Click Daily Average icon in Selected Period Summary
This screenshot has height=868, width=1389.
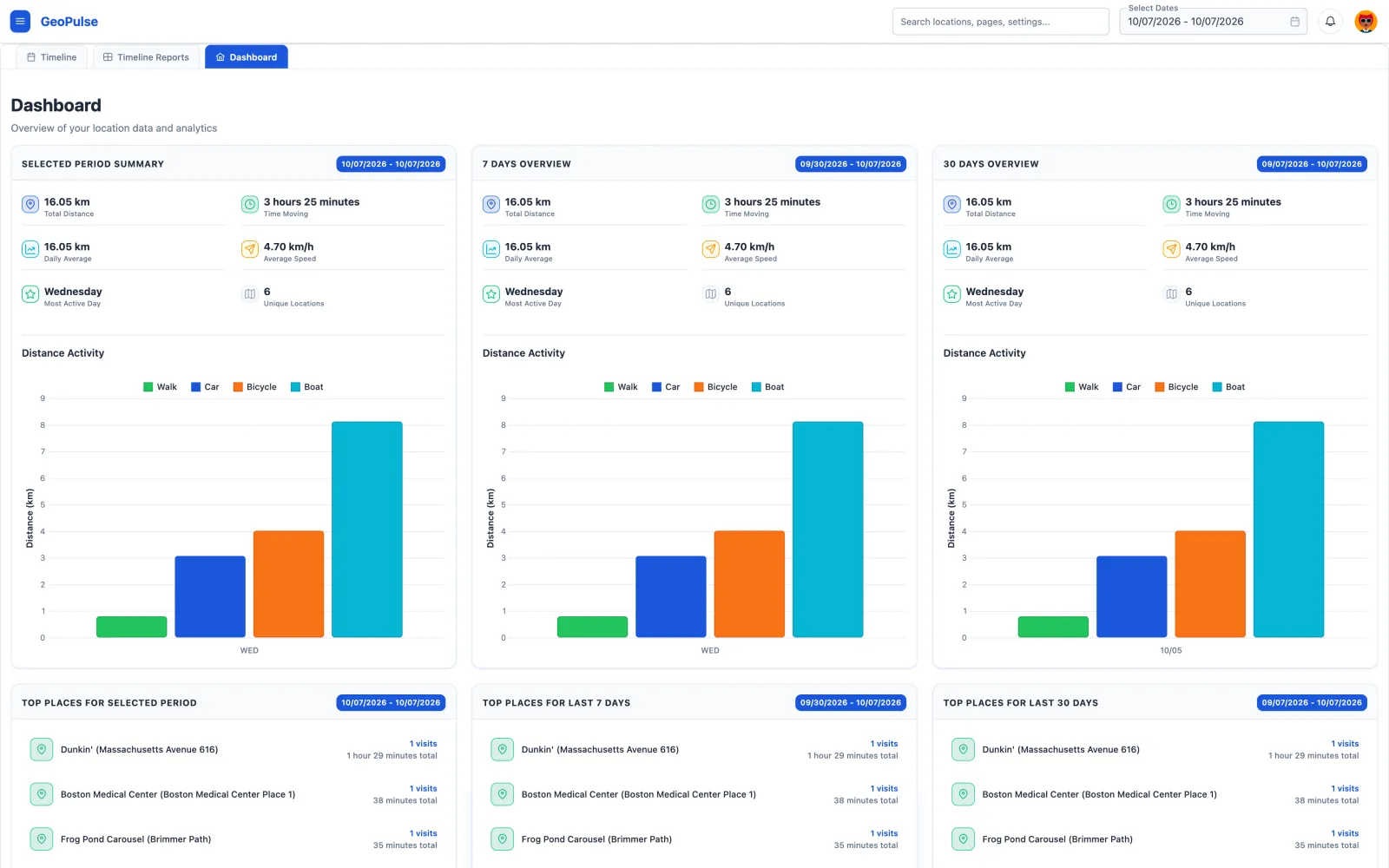30,250
